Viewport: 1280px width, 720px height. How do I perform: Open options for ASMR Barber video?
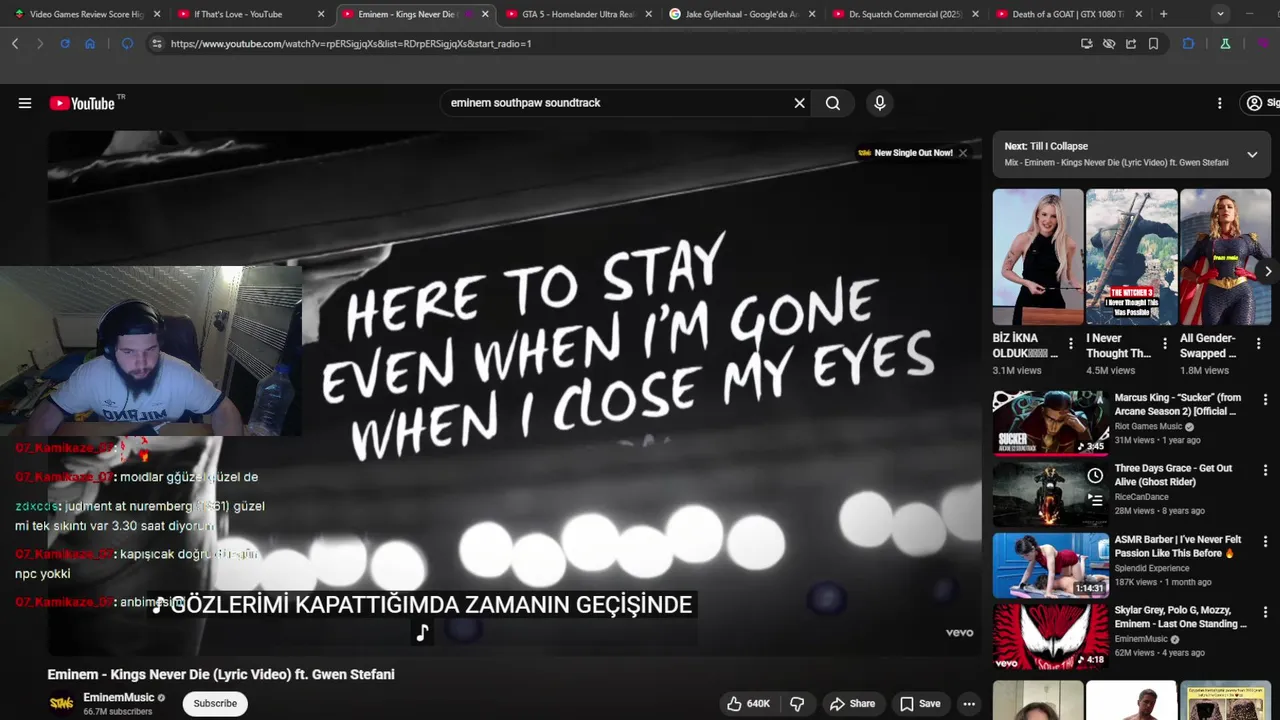coord(1265,542)
